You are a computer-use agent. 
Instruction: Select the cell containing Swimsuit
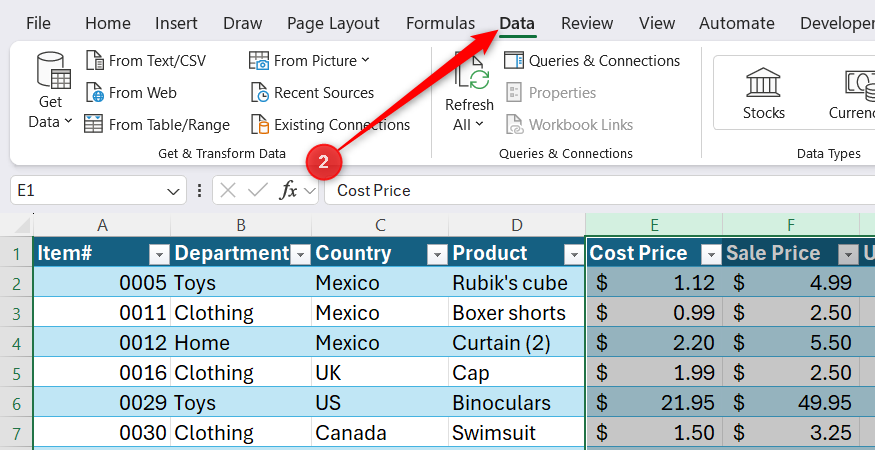[x=517, y=433]
